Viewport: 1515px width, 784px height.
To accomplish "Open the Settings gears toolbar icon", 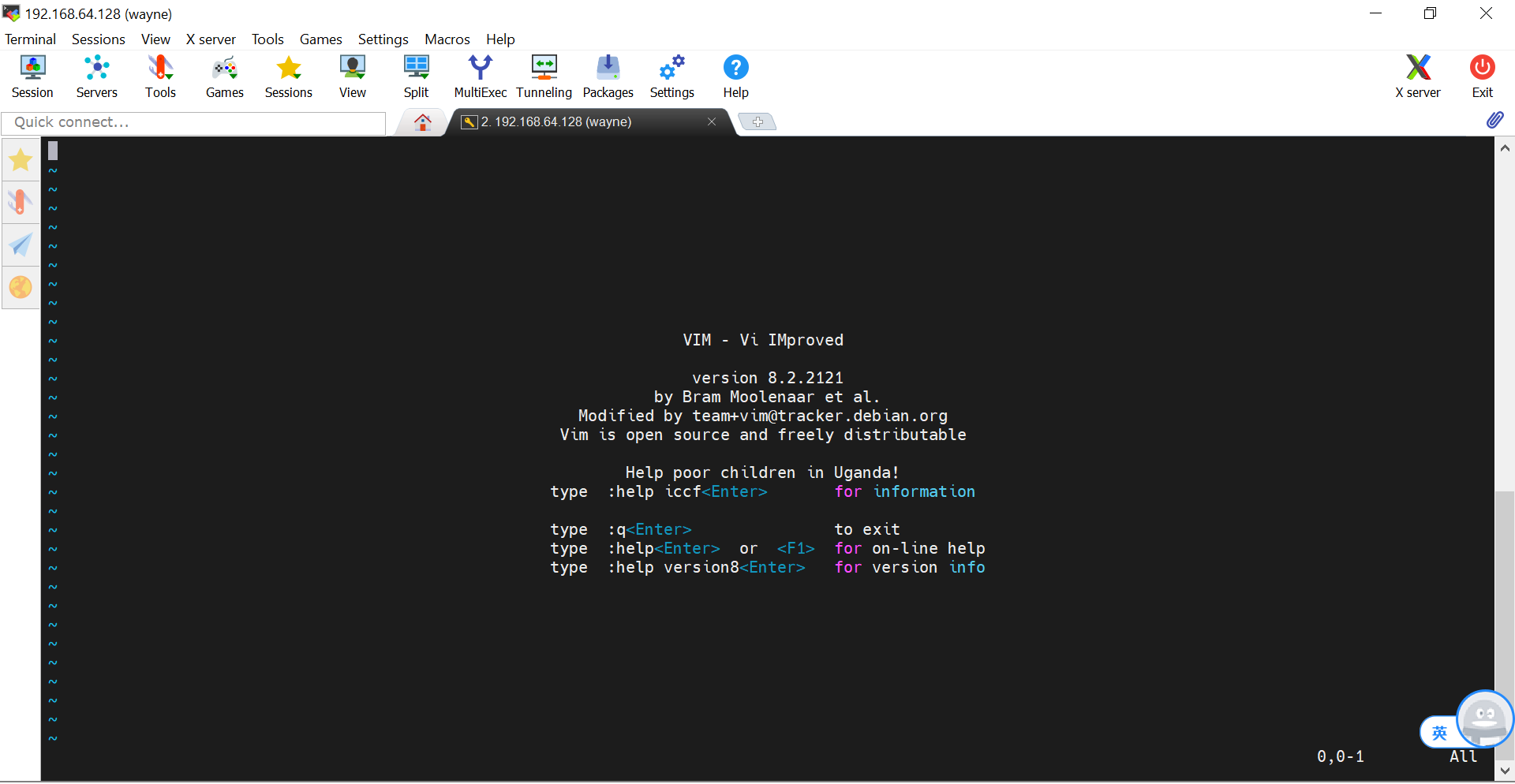I will point(671,77).
